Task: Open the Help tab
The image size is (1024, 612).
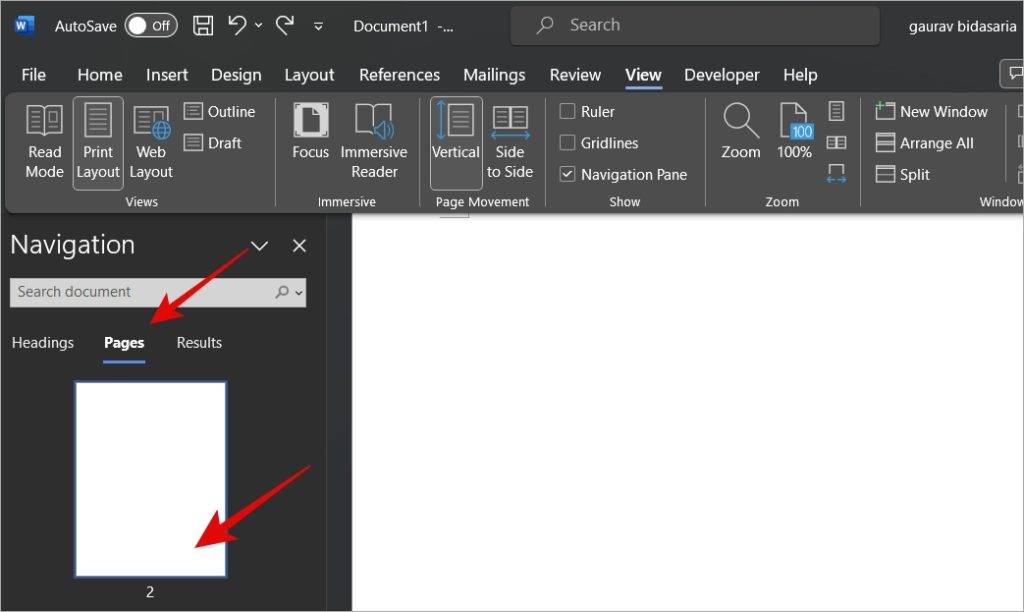Action: point(800,75)
